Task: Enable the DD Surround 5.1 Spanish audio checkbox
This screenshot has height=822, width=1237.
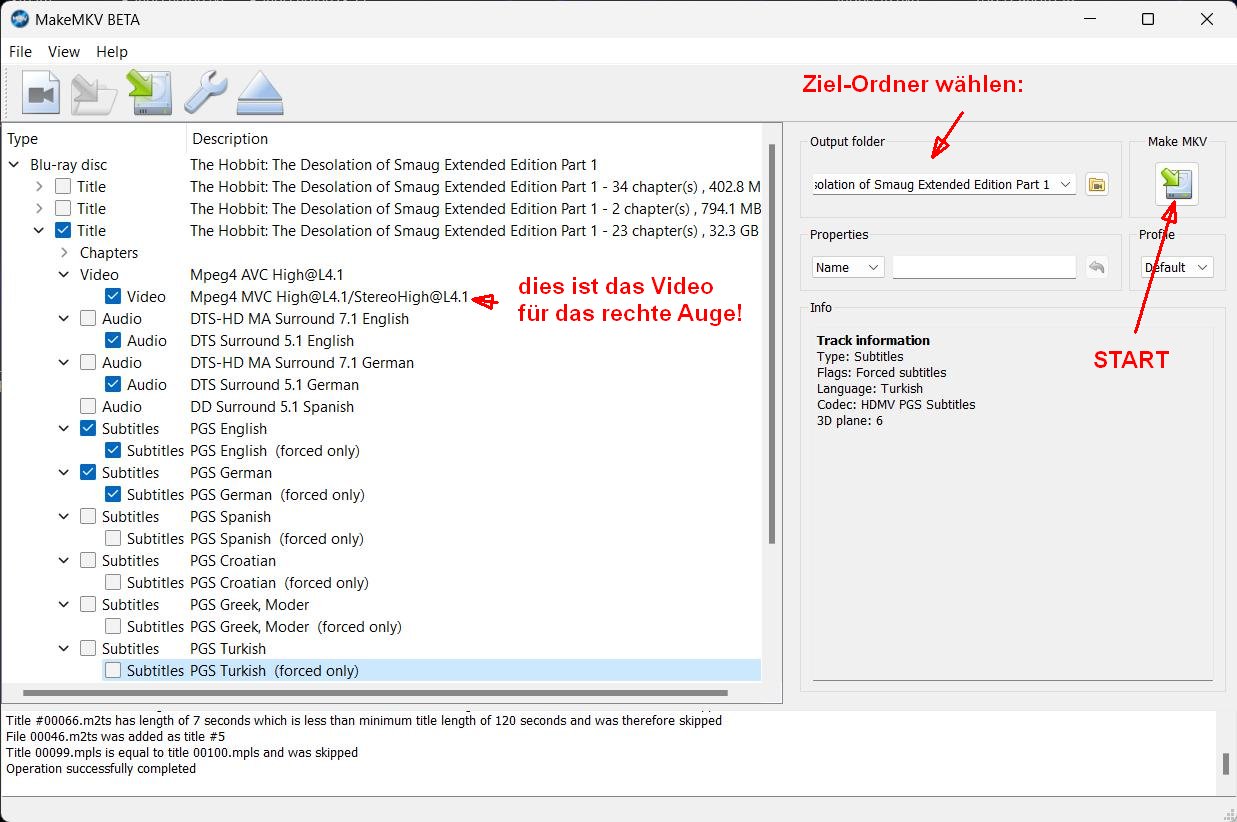Action: 88,407
